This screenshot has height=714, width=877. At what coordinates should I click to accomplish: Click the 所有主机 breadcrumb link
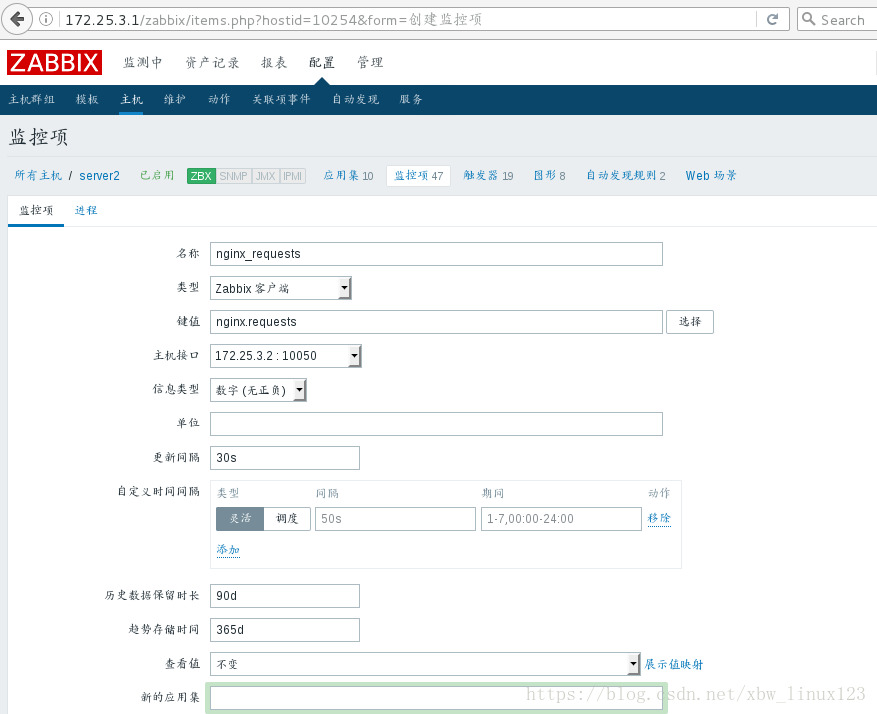coord(38,176)
